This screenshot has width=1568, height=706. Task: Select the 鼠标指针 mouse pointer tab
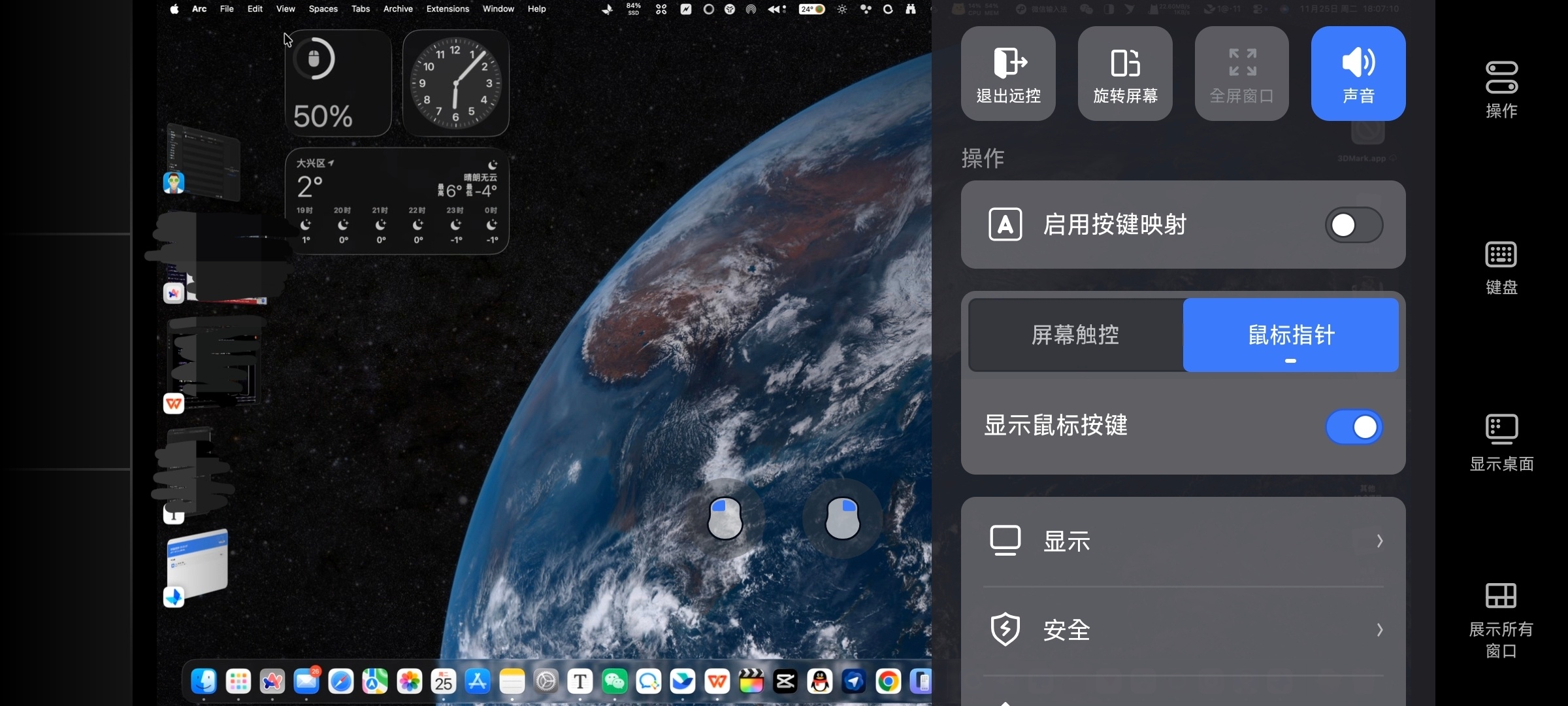click(1290, 335)
